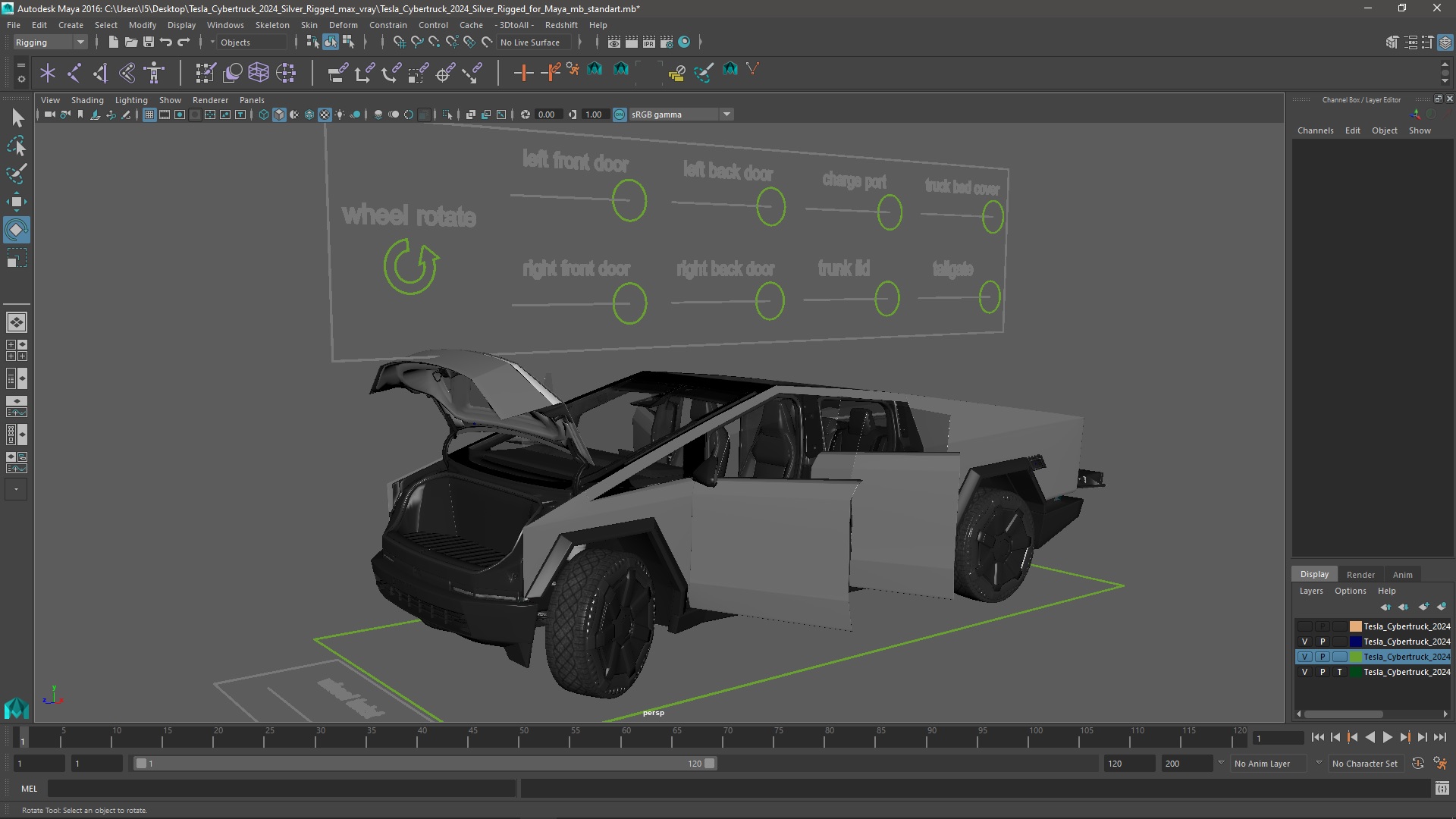Viewport: 1456px width, 819px height.
Task: Toggle the viewport grid display
Action: 149,115
